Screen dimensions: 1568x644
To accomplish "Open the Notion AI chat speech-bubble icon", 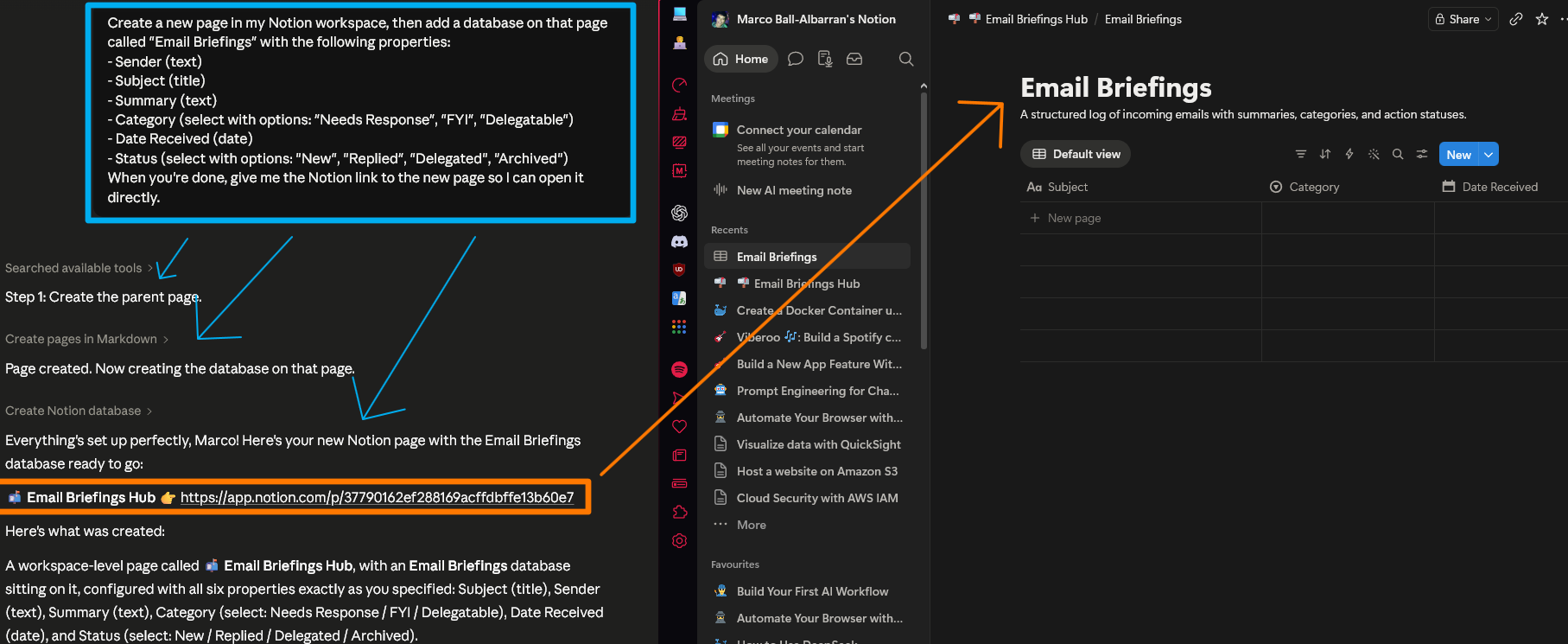I will [x=796, y=59].
